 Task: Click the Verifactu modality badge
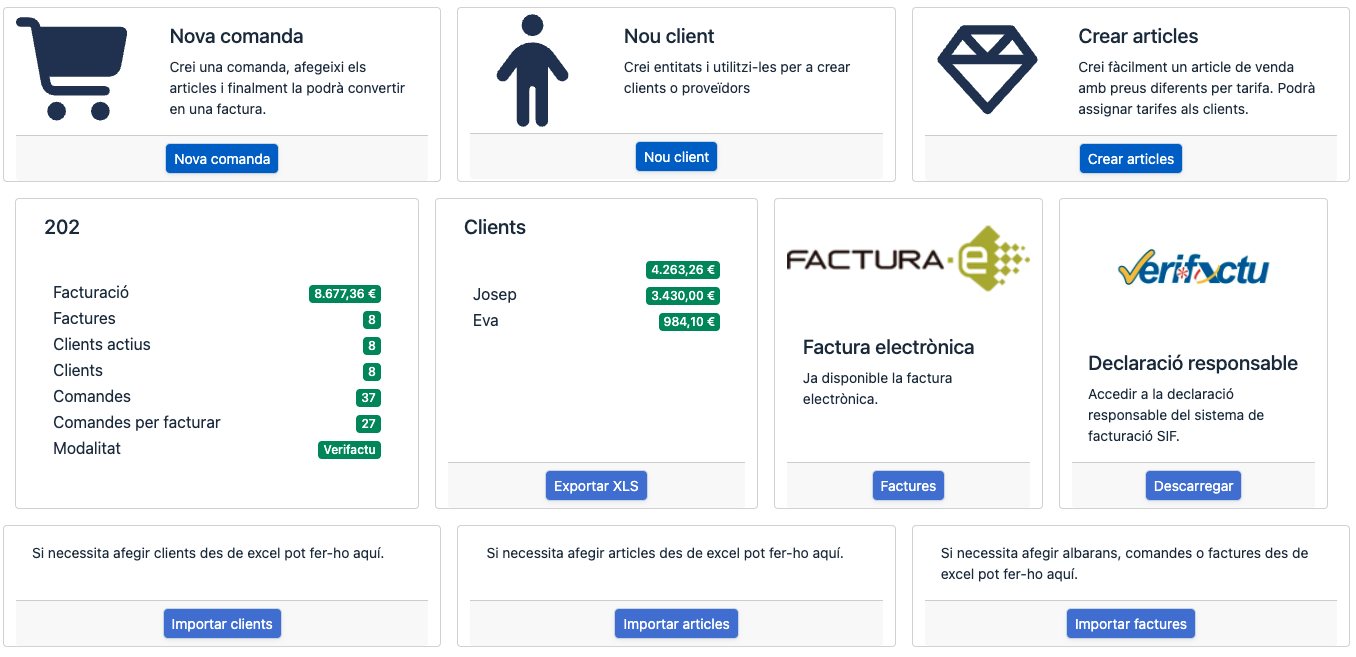(349, 450)
